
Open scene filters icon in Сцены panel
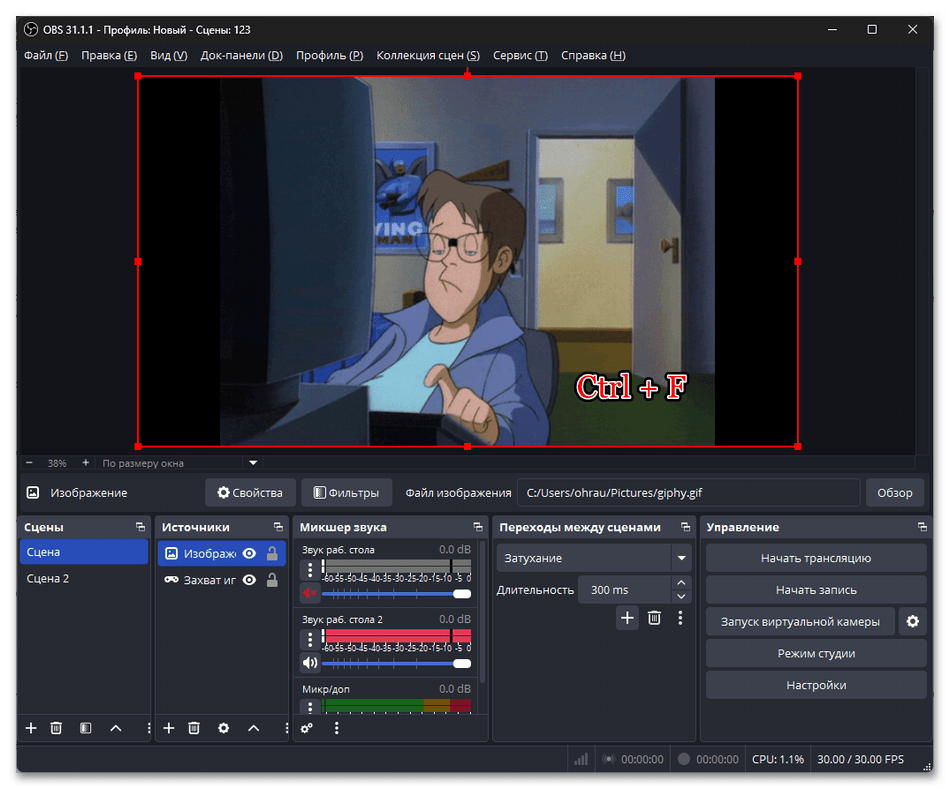(85, 728)
